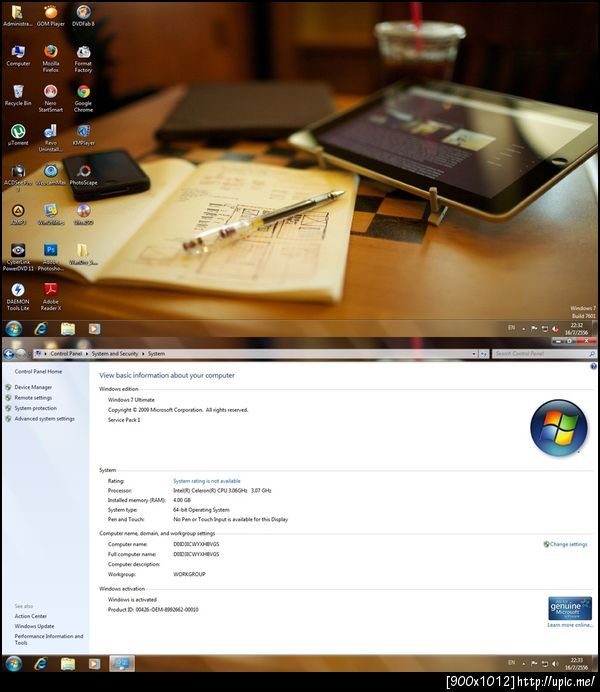The image size is (600, 692).
Task: Launch CyberLink PowerDVD 11 shortcut
Action: click(x=18, y=257)
